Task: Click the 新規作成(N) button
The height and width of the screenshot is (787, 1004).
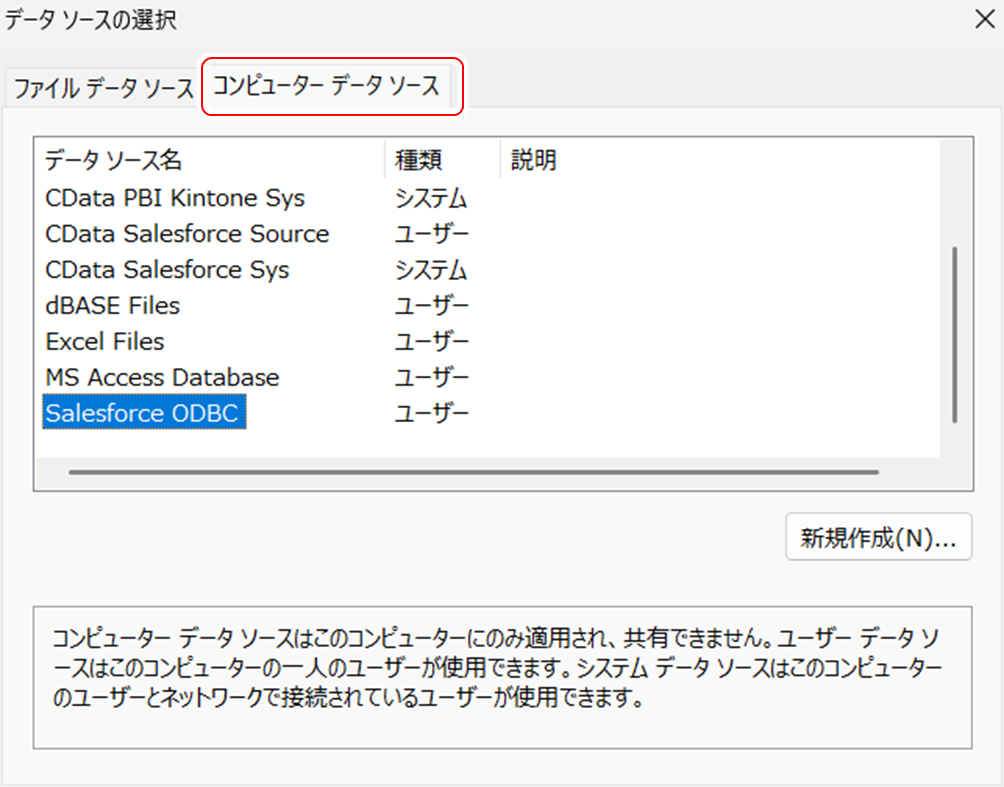Action: point(878,537)
